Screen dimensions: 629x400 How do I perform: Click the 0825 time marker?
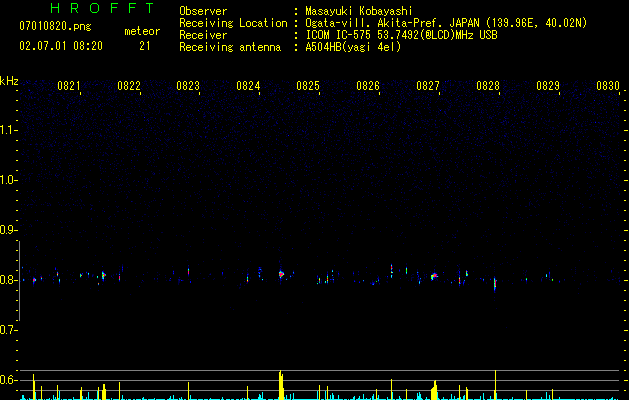tap(308, 86)
